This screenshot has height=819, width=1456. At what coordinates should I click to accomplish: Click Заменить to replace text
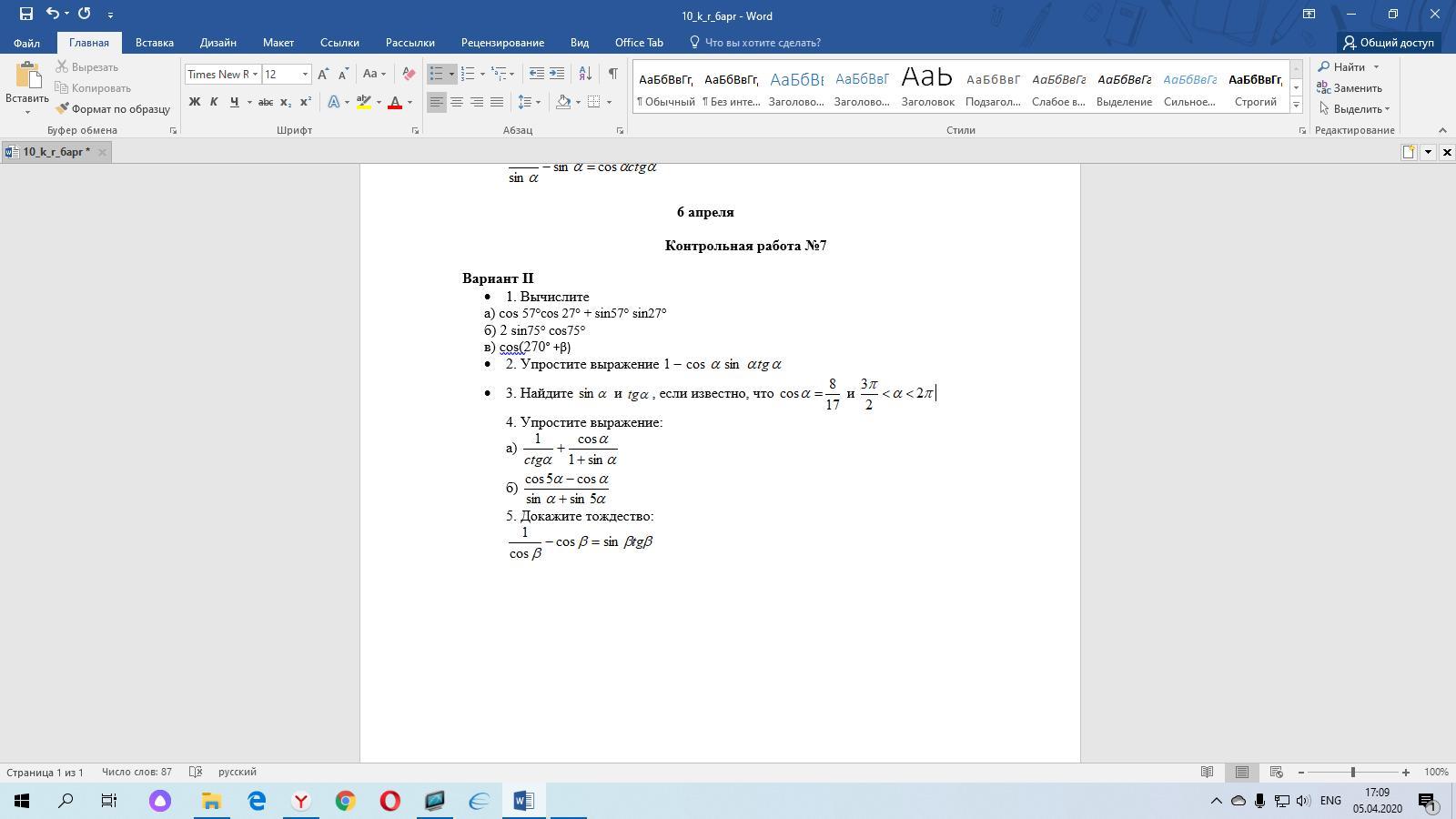(x=1350, y=88)
